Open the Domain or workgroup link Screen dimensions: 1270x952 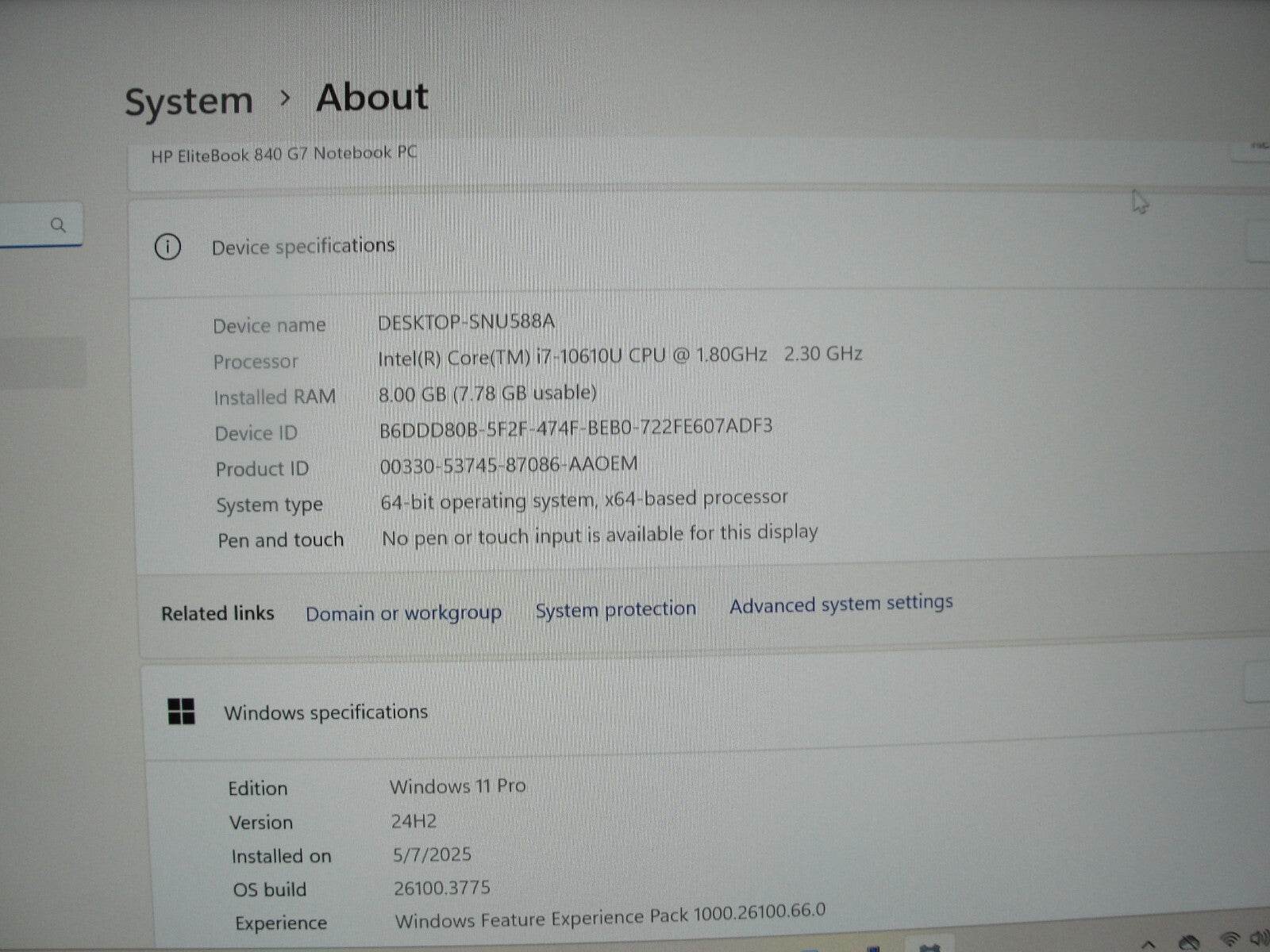click(403, 612)
